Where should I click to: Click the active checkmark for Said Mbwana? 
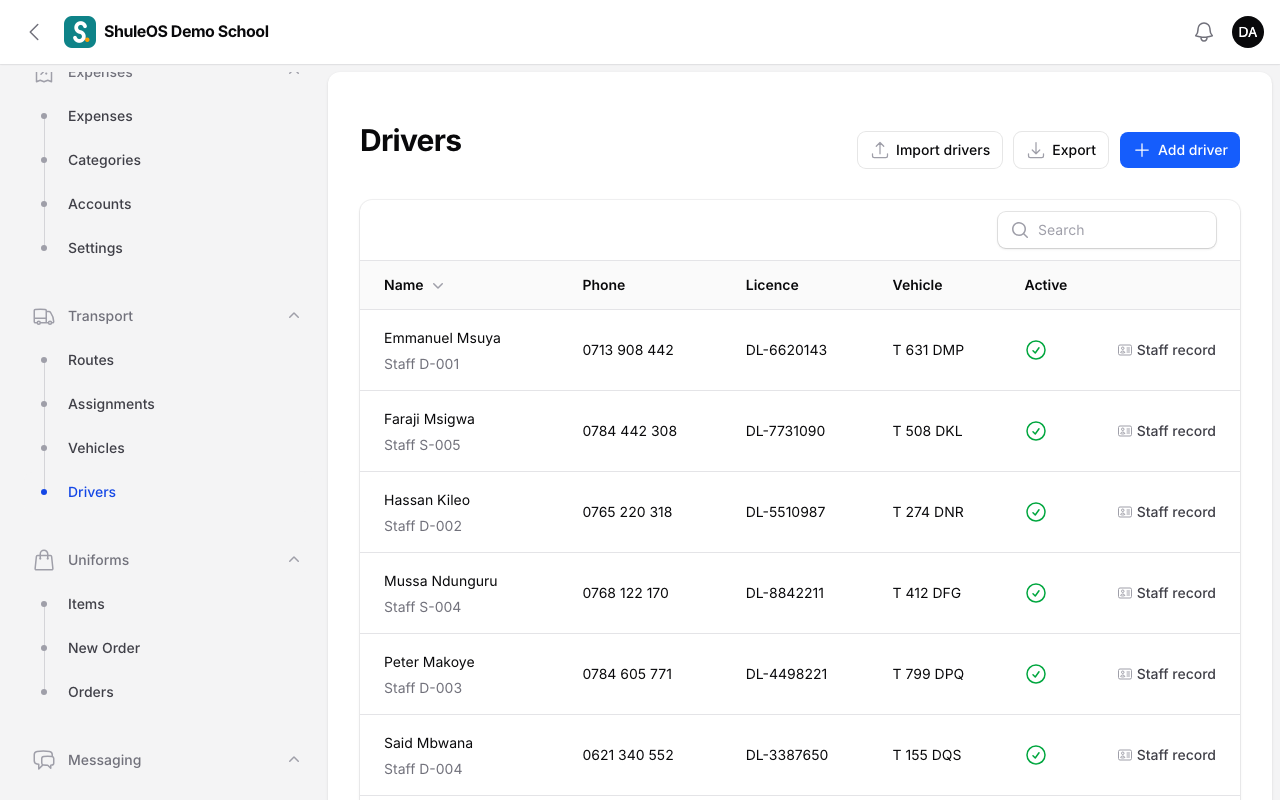pyautogui.click(x=1036, y=755)
